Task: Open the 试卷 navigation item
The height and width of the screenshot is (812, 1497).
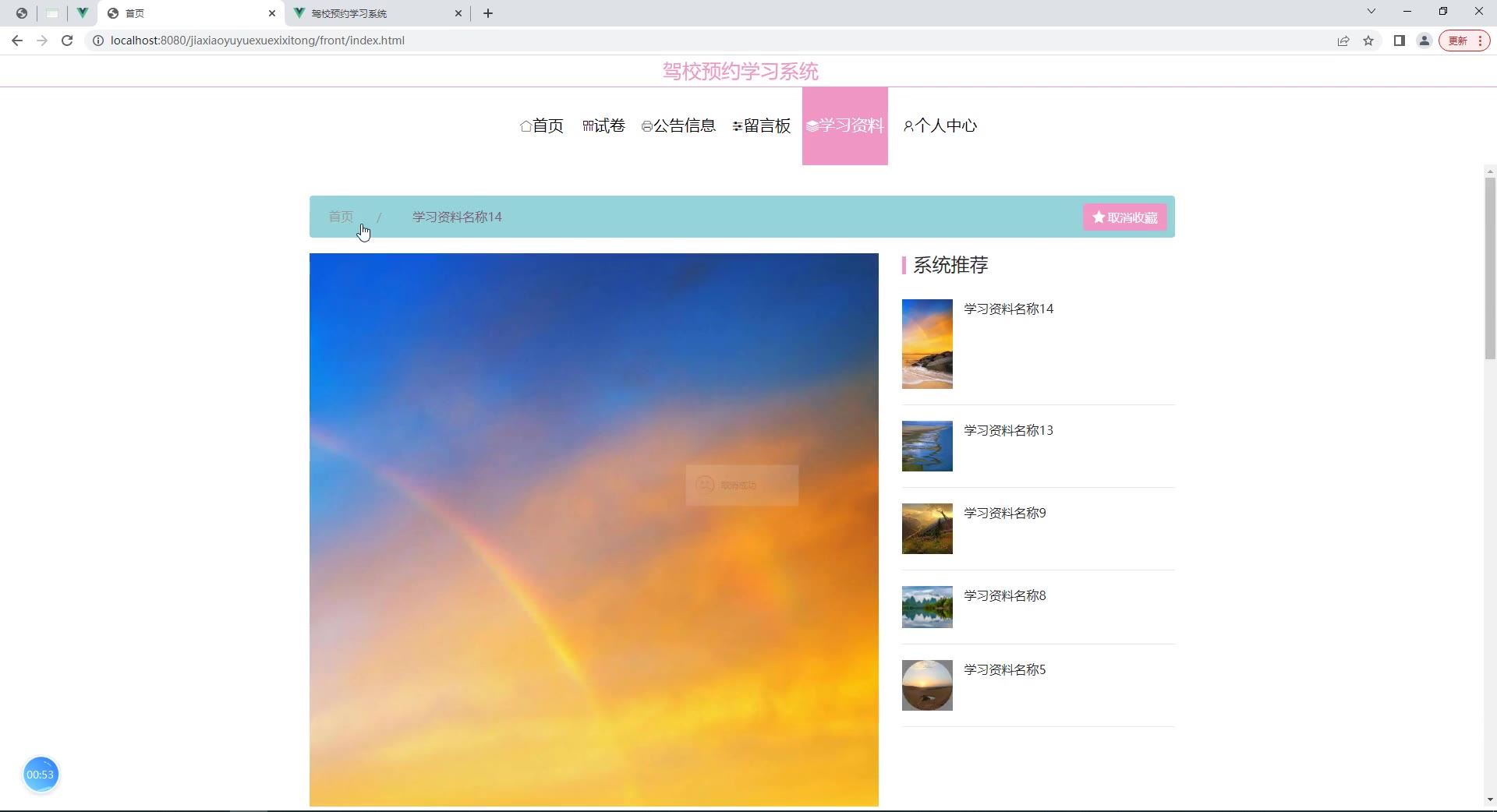Action: 603,125
